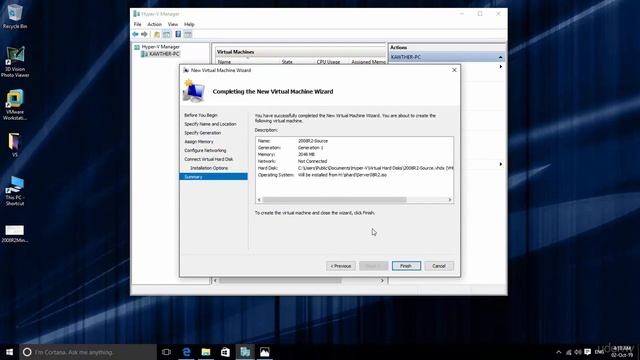Click the volume icon in system tray
The width and height of the screenshot is (640, 360).
tap(578, 352)
